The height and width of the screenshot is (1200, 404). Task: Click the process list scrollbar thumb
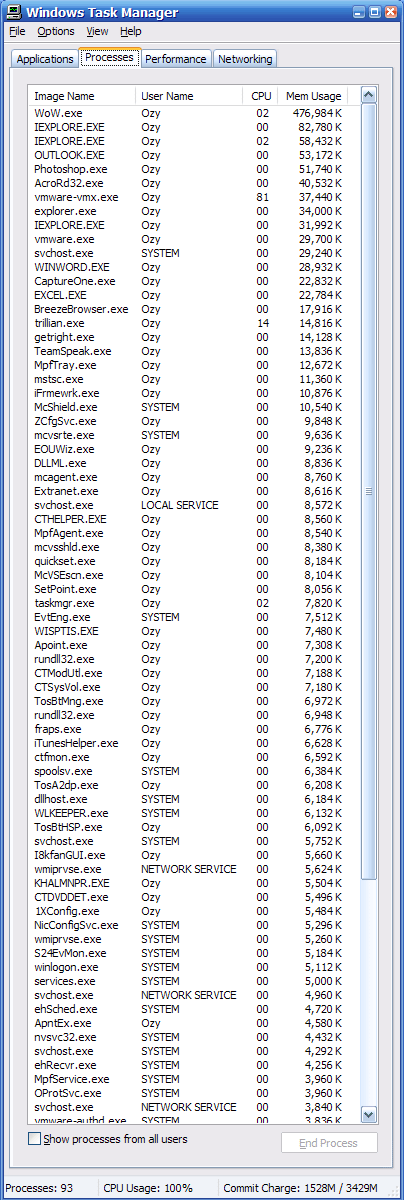point(368,492)
